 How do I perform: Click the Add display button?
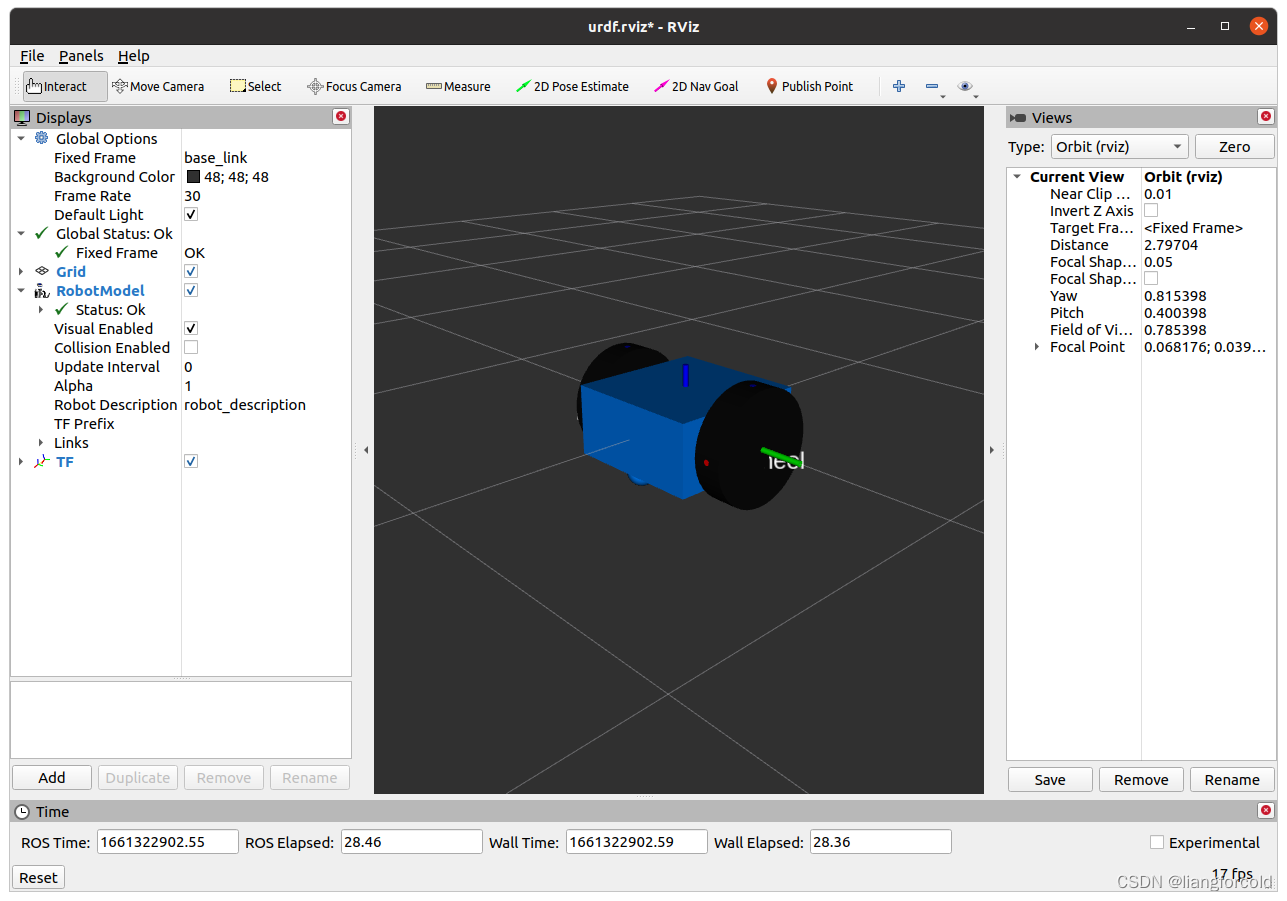52,777
